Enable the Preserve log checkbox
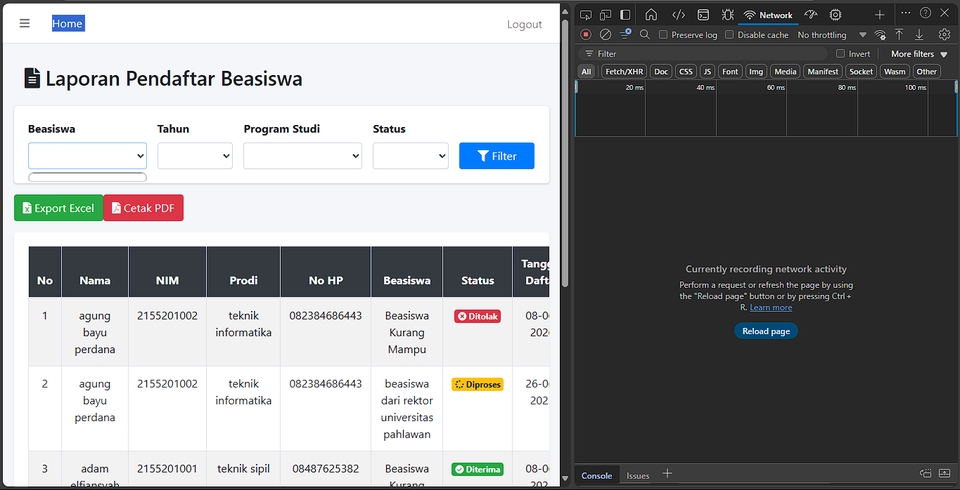960x490 pixels. 664,35
